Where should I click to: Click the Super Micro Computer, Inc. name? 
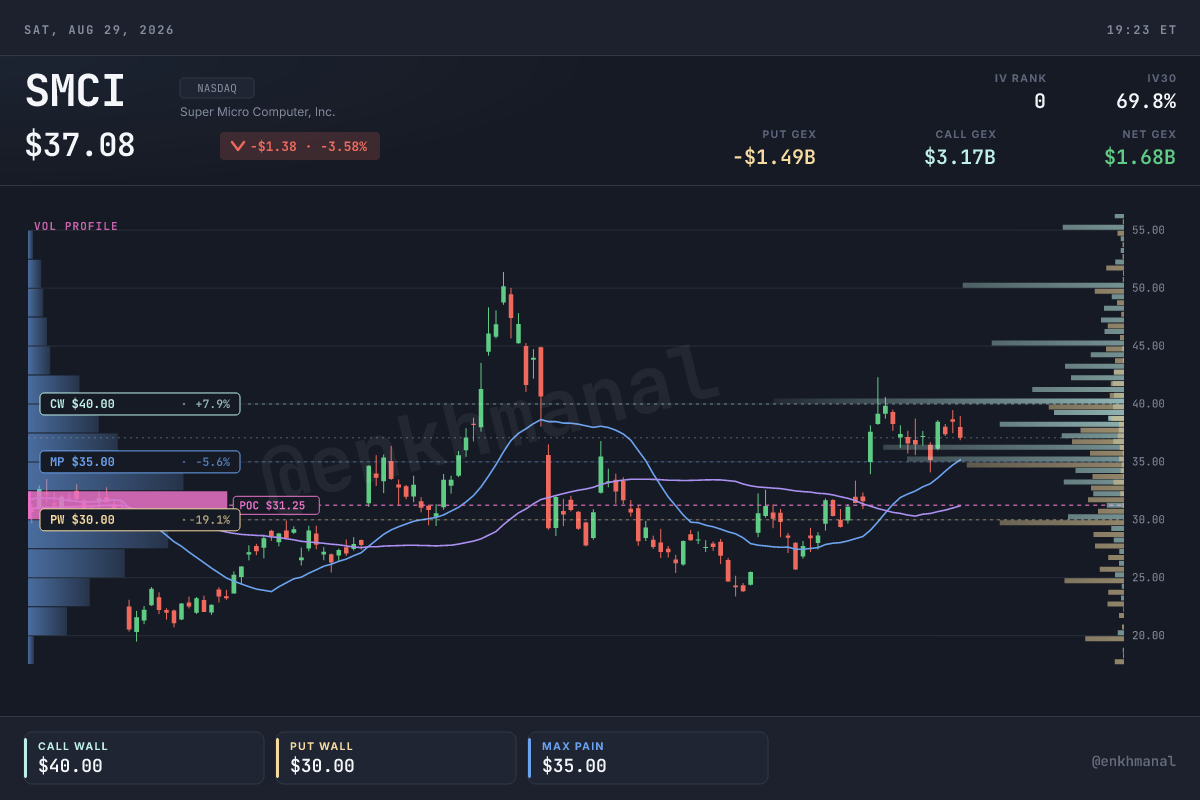[258, 112]
